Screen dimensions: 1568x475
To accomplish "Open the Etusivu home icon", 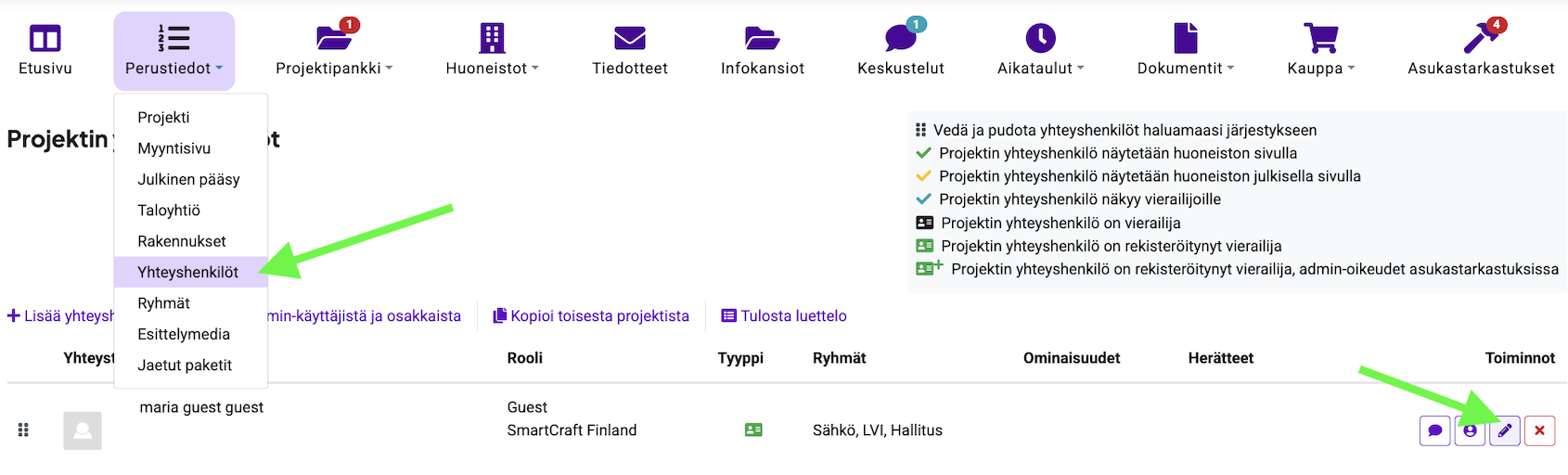I will (45, 39).
